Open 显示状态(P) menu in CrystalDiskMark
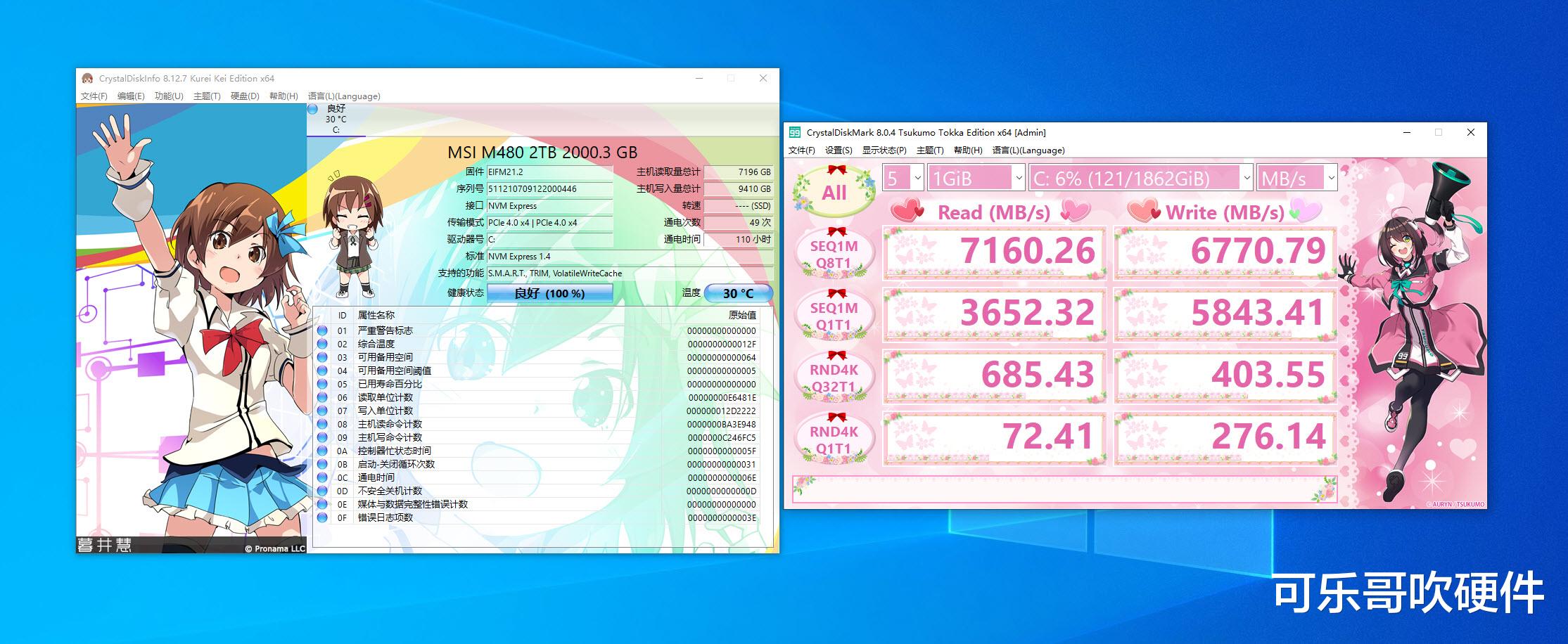The image size is (1568, 644). [x=884, y=150]
